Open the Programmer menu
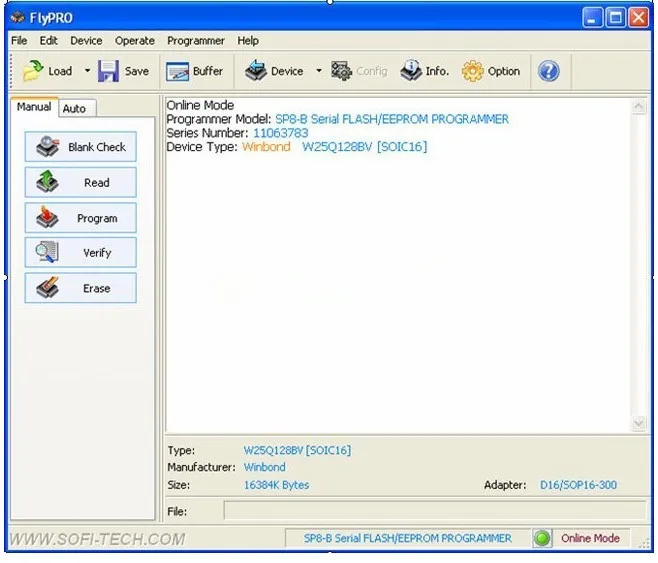The width and height of the screenshot is (658, 563). coord(196,41)
